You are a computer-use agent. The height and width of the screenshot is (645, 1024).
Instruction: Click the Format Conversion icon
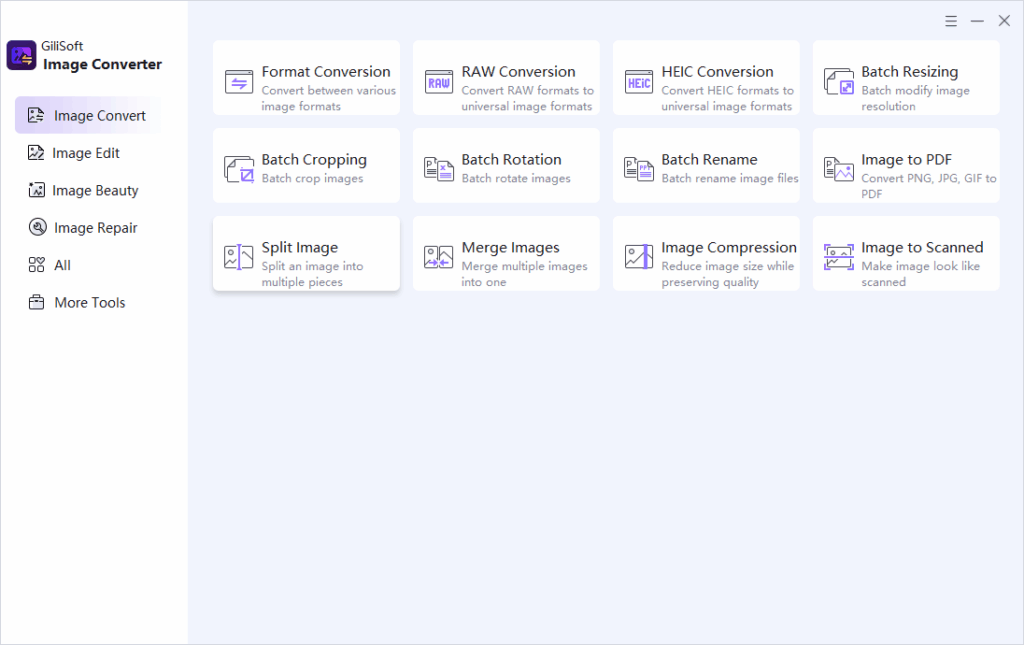239,82
